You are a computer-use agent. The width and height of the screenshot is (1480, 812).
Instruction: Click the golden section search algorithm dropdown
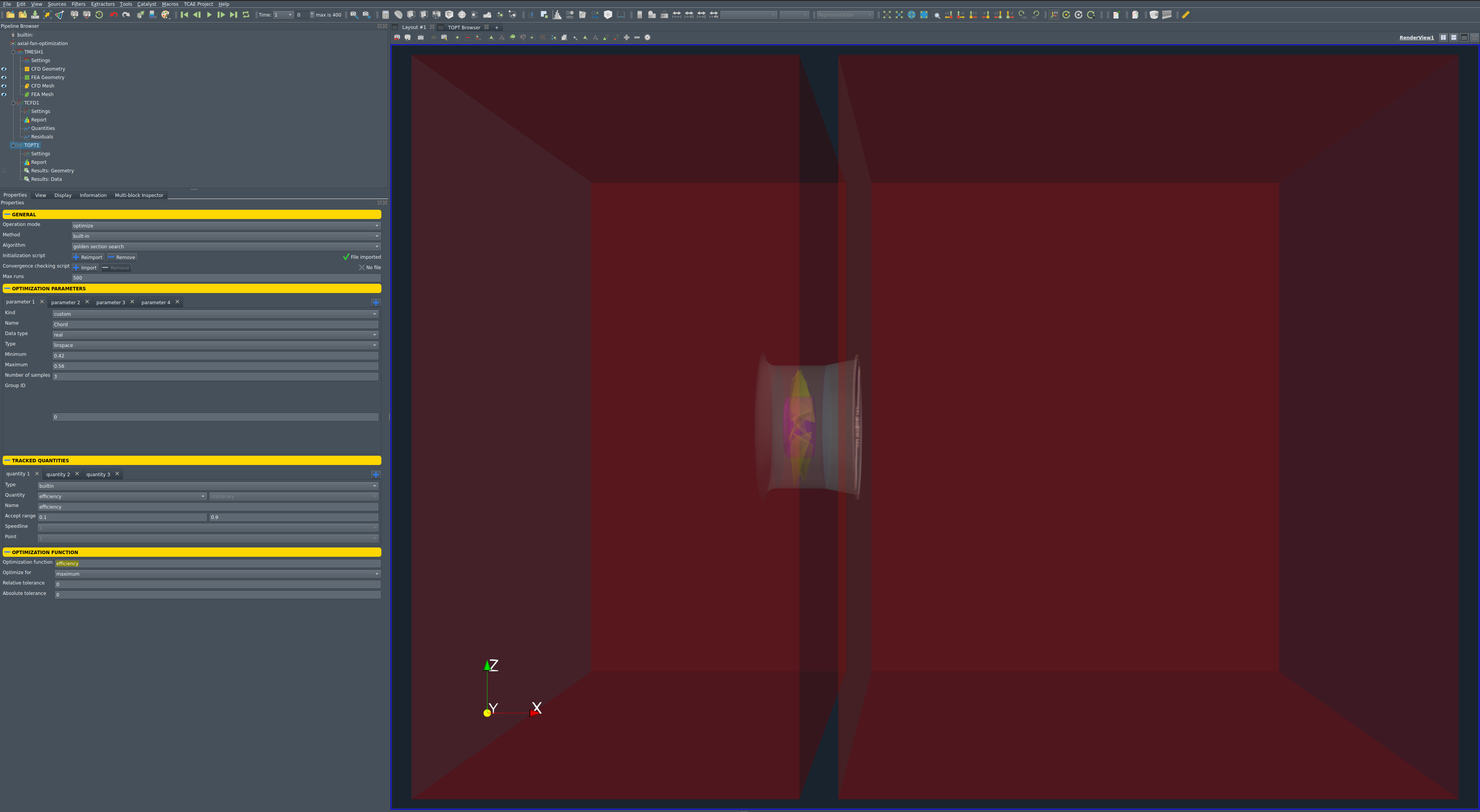point(225,246)
